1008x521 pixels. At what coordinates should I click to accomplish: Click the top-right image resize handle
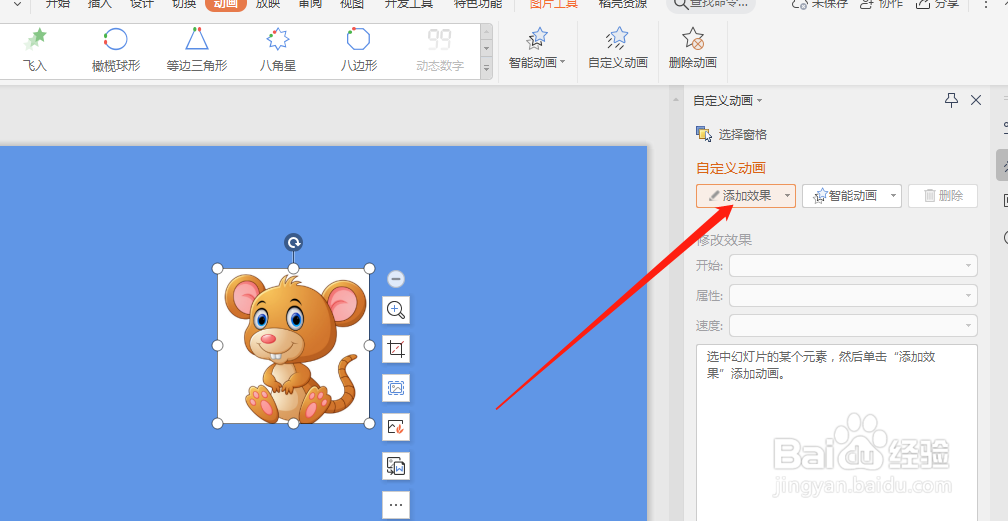370,268
